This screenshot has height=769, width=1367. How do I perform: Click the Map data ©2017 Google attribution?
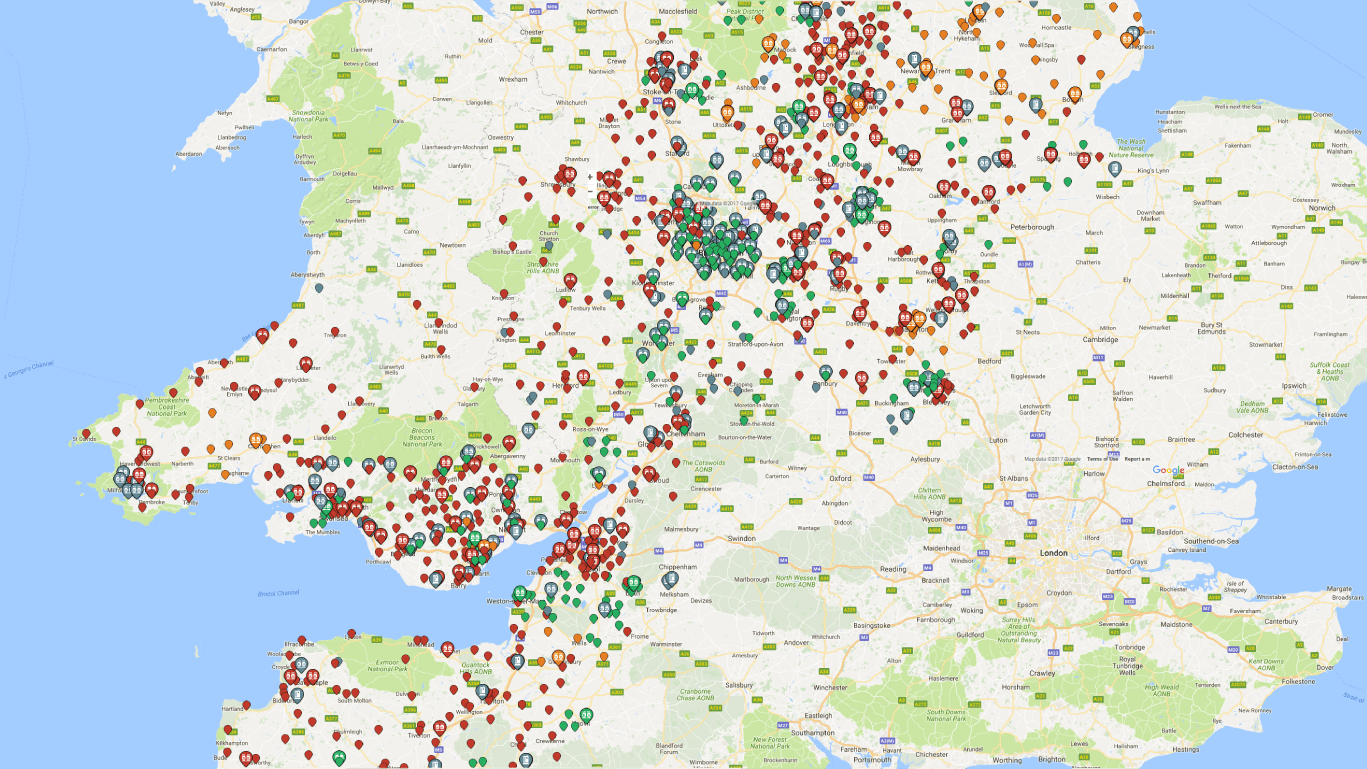coord(1053,459)
